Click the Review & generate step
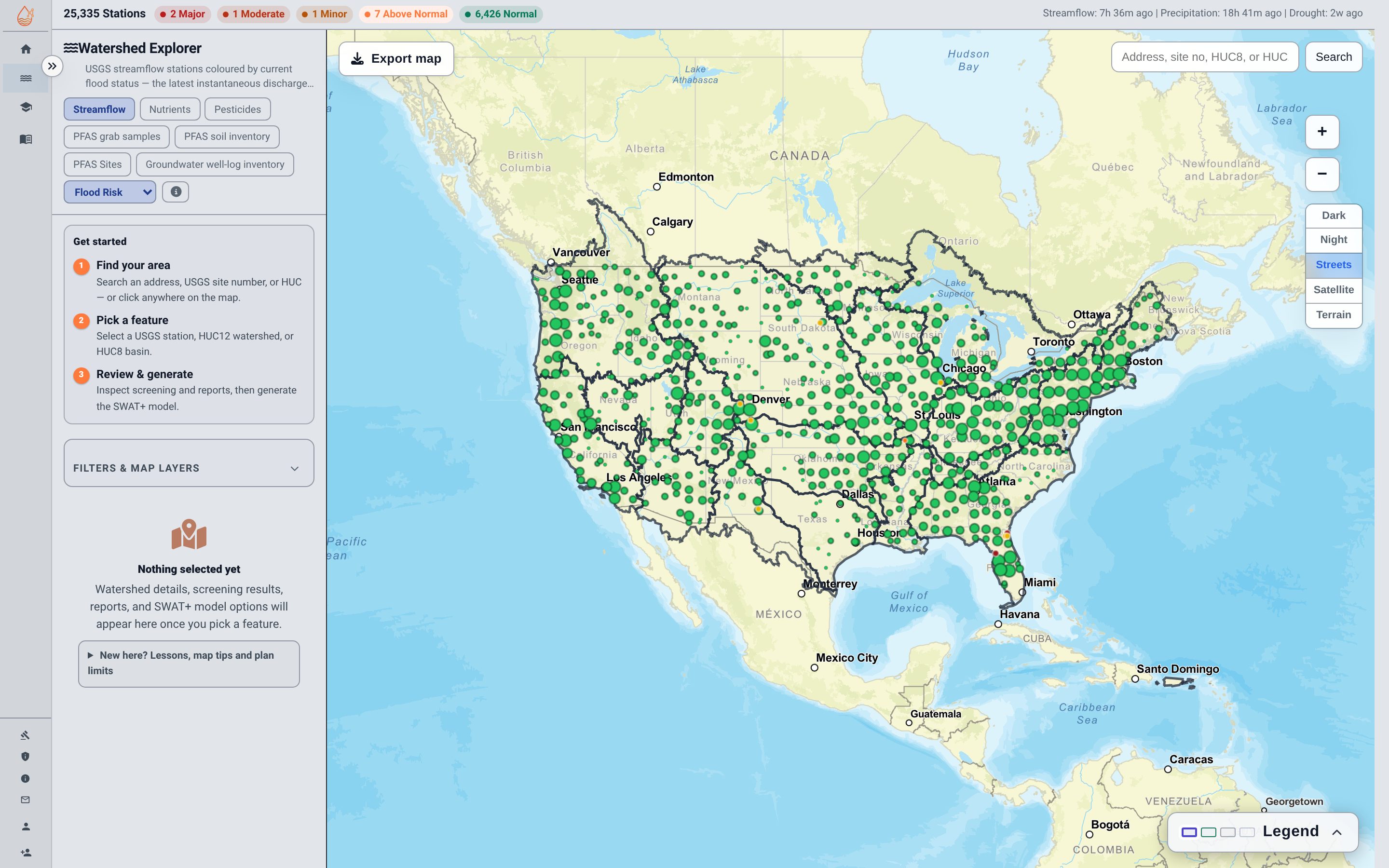1389x868 pixels. [189, 390]
